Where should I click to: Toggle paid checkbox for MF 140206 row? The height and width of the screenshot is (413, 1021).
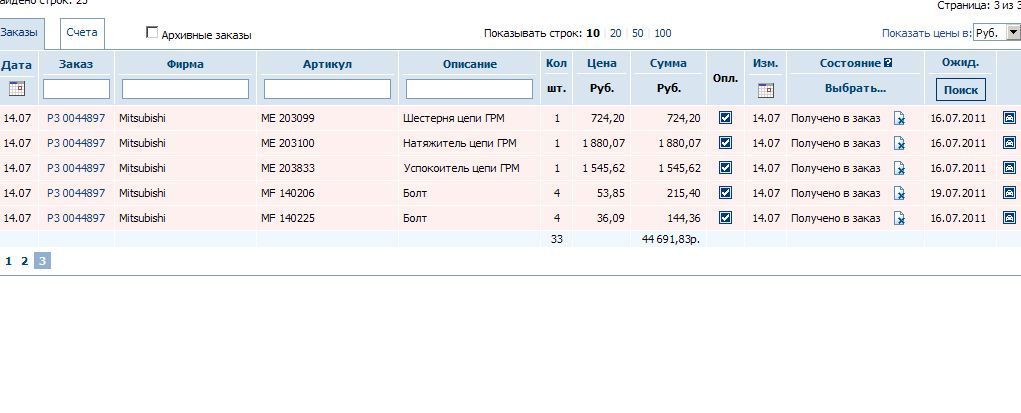click(725, 193)
